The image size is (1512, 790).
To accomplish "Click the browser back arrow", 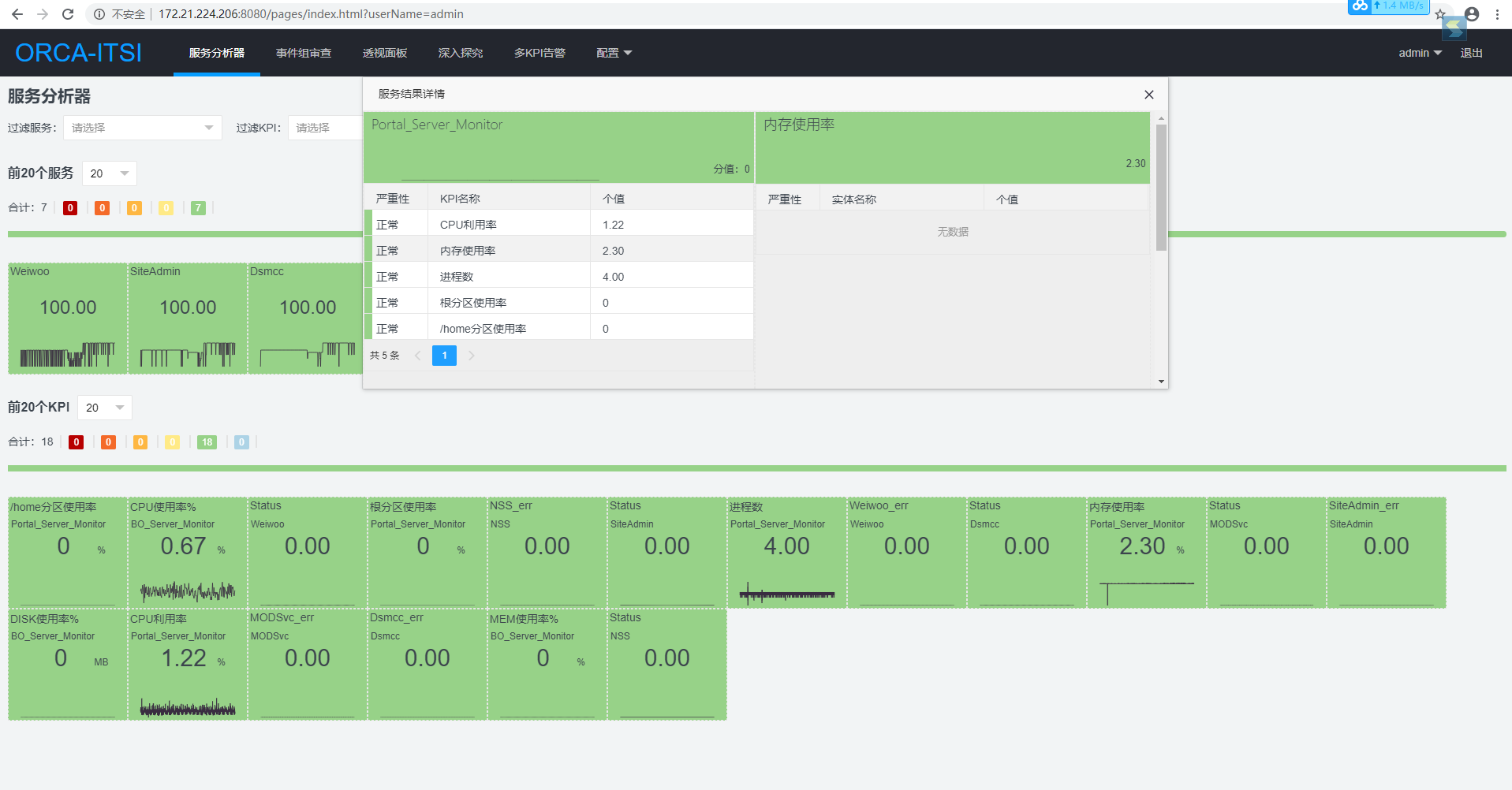I will pos(17,14).
